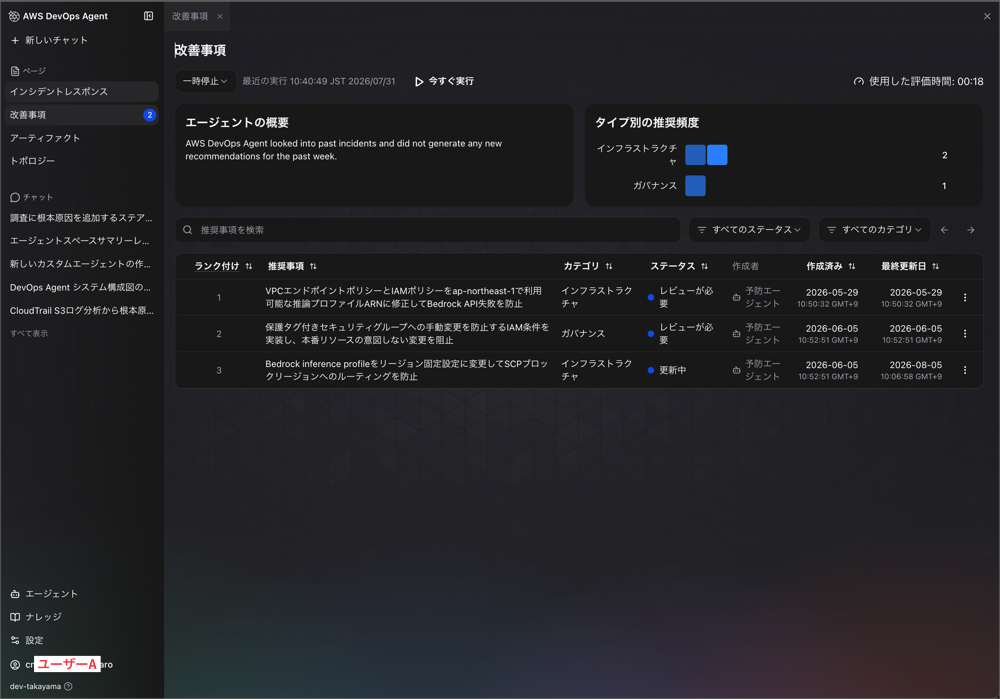
Task: Open recommendation about VPCエンドポイントポリシー
Action: coord(404,297)
